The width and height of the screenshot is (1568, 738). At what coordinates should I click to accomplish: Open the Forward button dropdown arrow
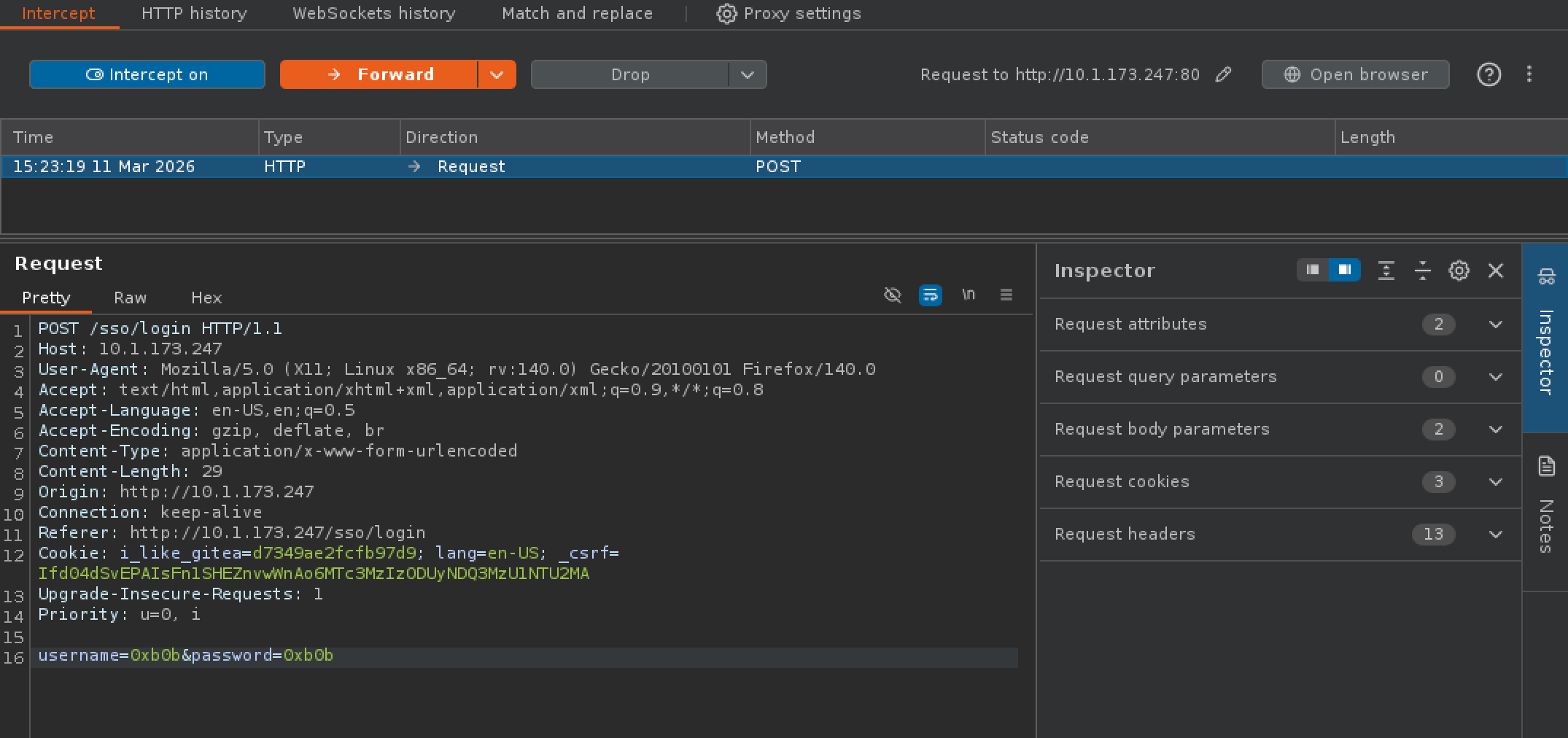tap(497, 74)
